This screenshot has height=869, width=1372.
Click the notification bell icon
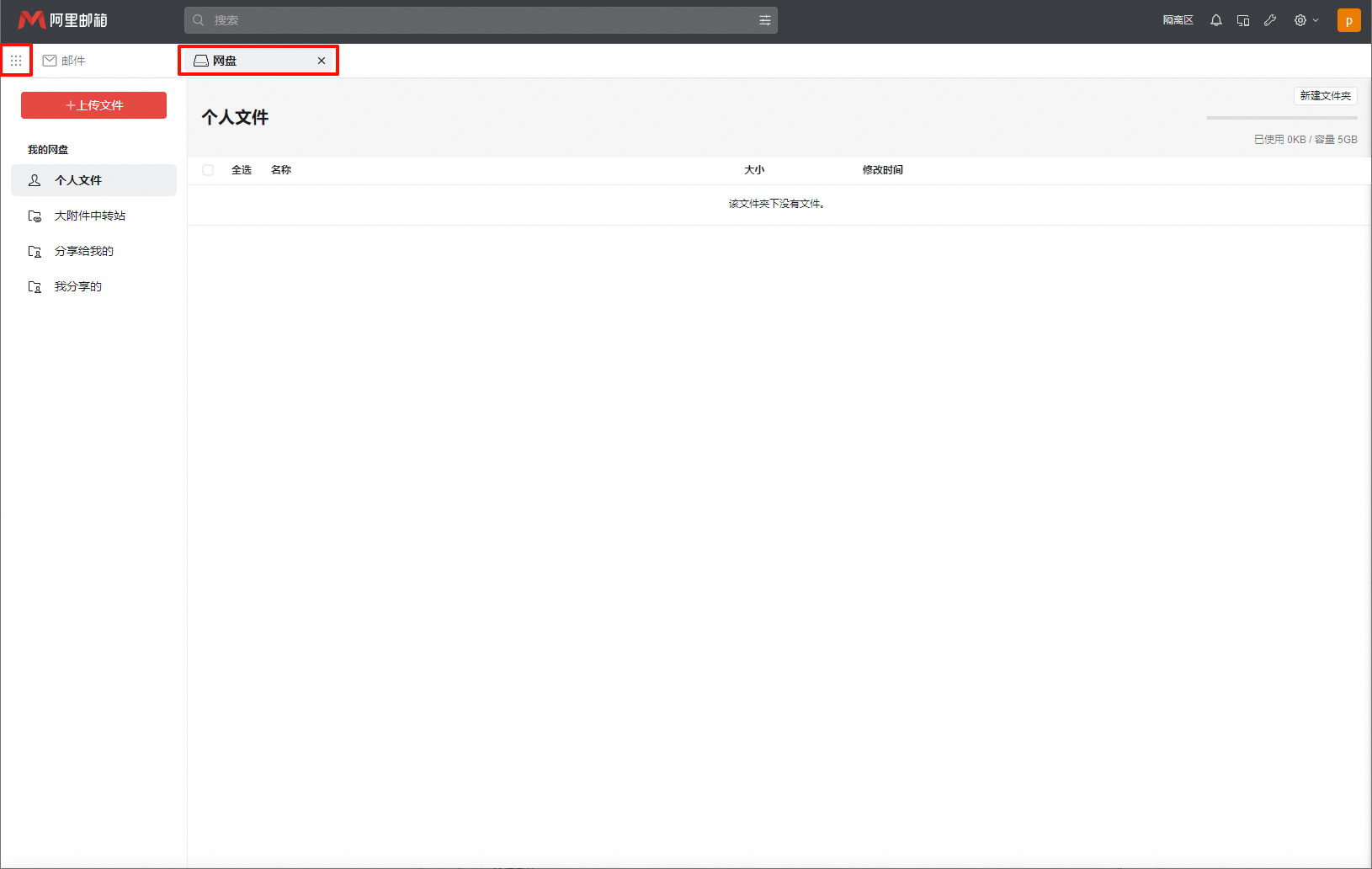click(1216, 20)
